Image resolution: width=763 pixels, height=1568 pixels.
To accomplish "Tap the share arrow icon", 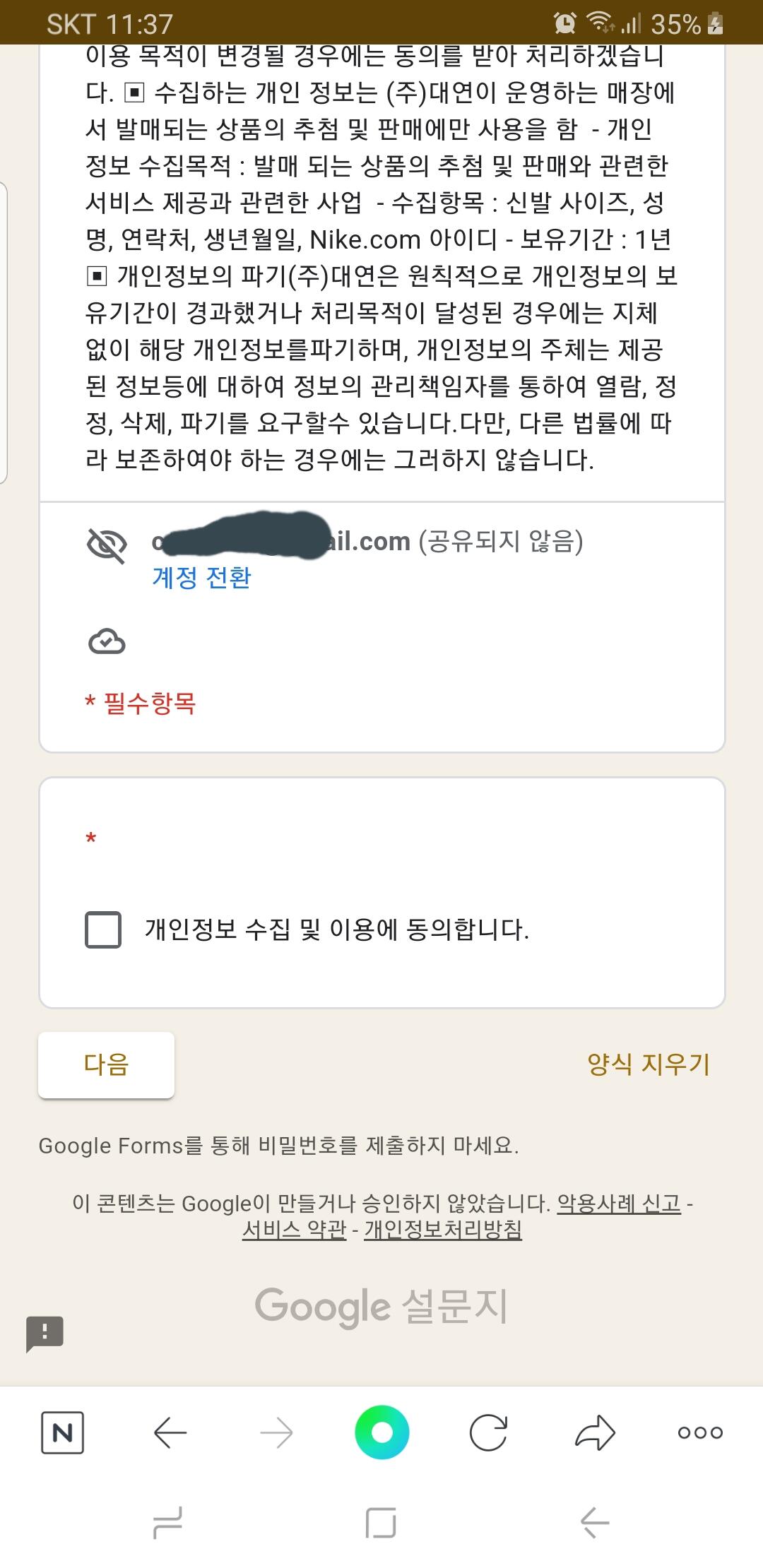I will [x=595, y=1432].
